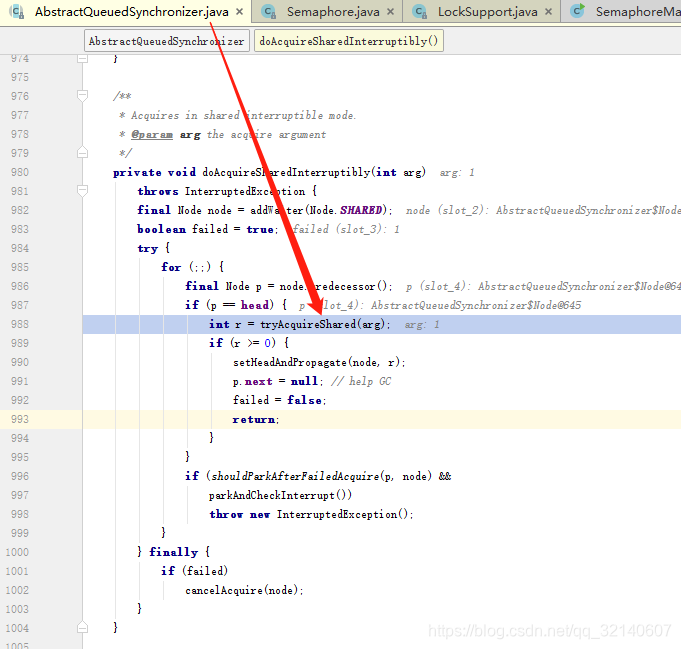The width and height of the screenshot is (681, 649).
Task: Click the 'finally' keyword on line 1000
Action: (x=173, y=552)
